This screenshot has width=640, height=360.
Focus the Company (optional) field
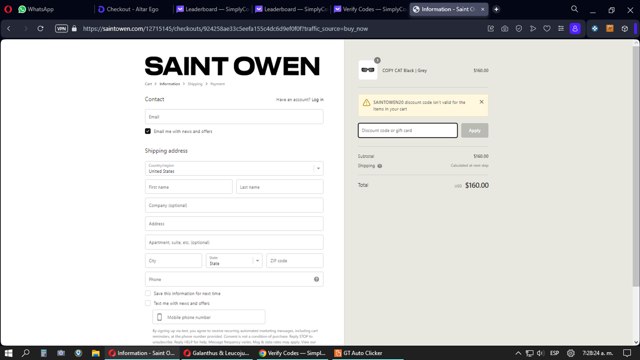pos(234,205)
